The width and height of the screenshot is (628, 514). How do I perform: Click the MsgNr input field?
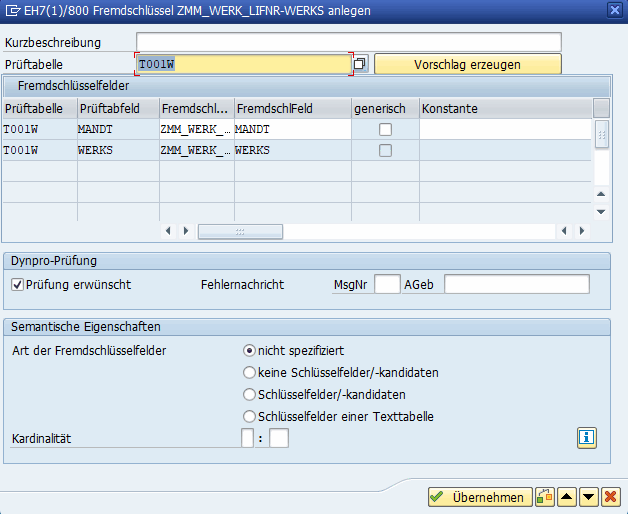click(387, 284)
